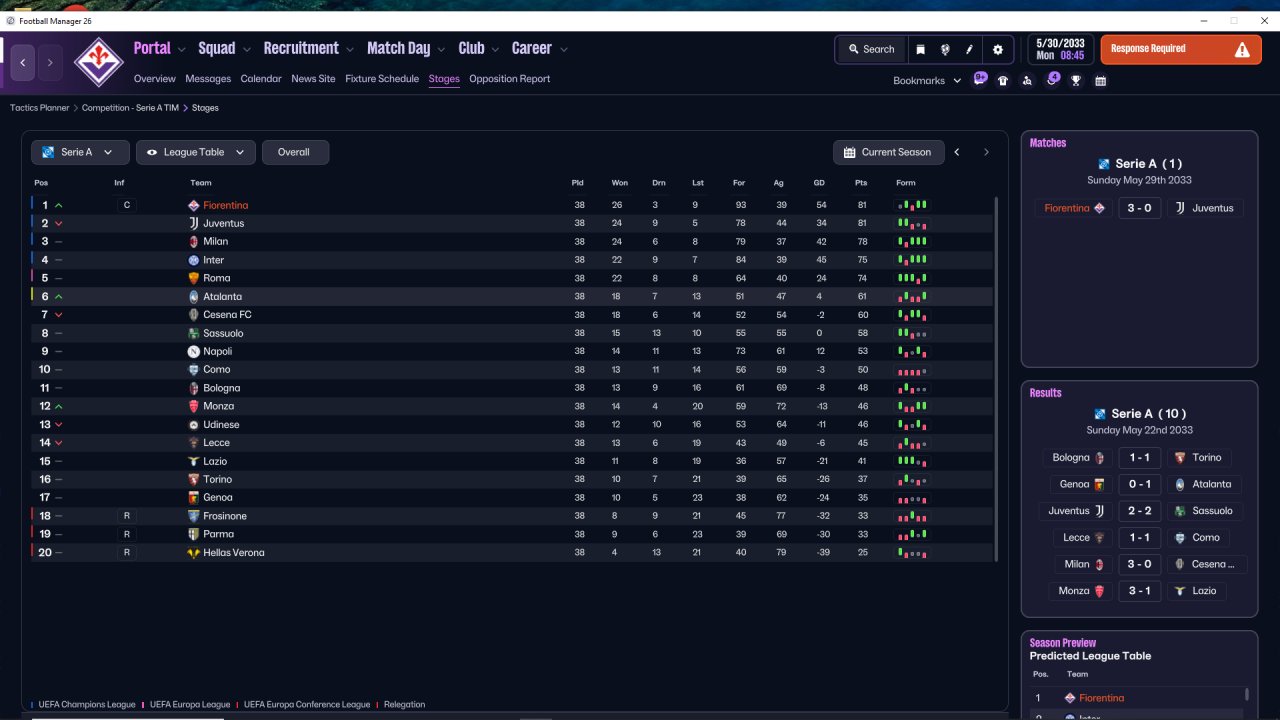The image size is (1280, 720).
Task: Click the Predicted League Table scrollbar
Action: click(x=1247, y=694)
